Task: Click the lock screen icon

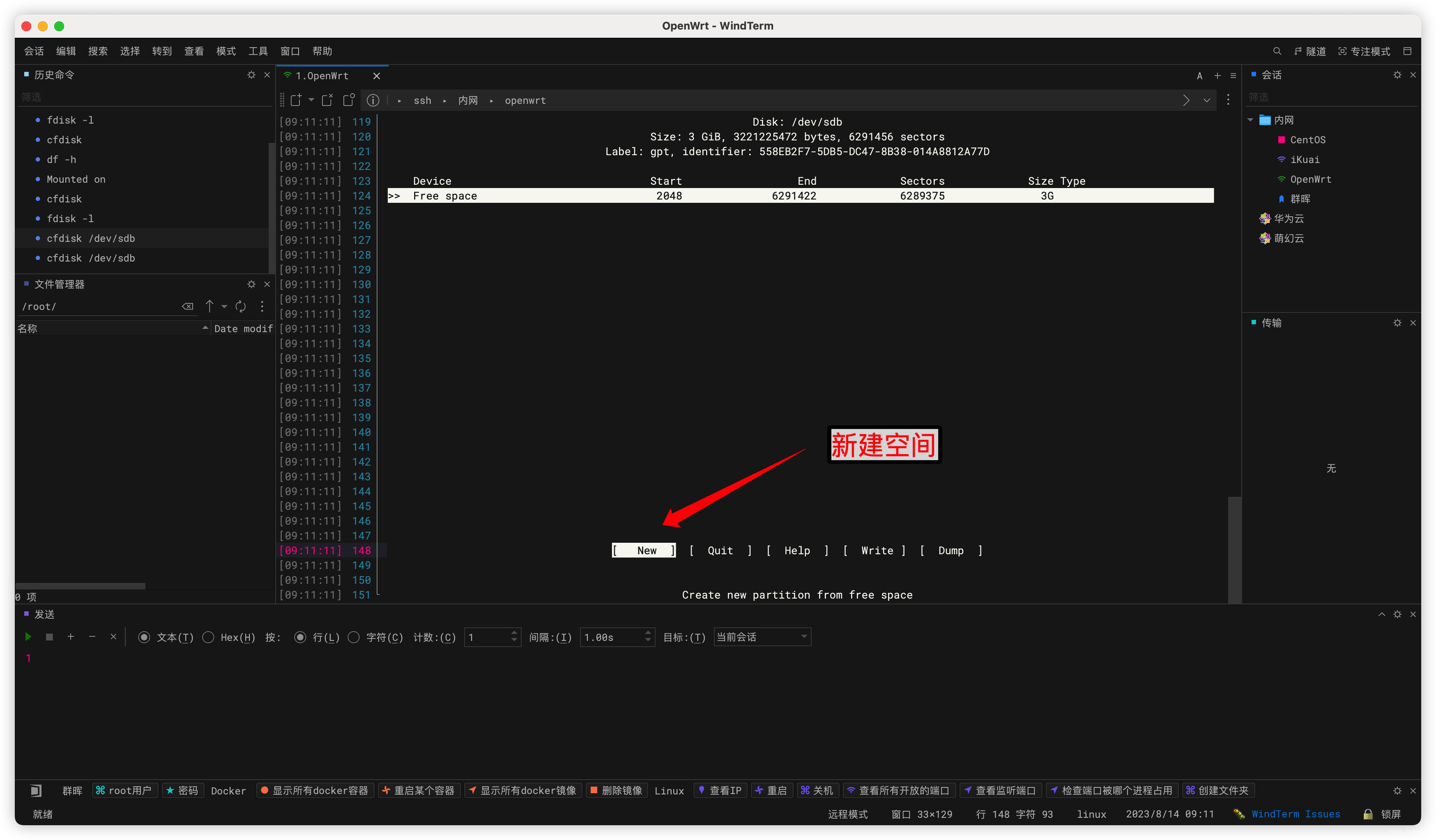Action: click(x=1368, y=814)
